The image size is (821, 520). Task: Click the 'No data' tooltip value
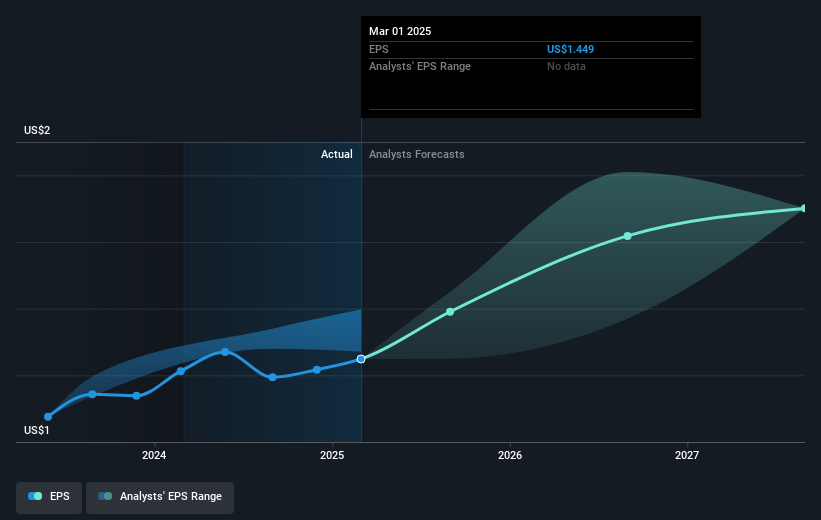point(566,67)
